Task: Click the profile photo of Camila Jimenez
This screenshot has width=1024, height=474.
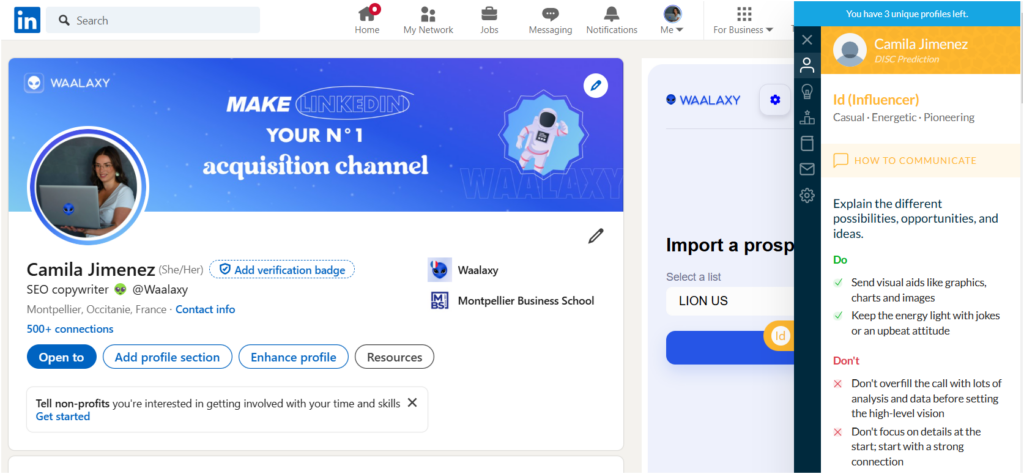Action: click(89, 187)
